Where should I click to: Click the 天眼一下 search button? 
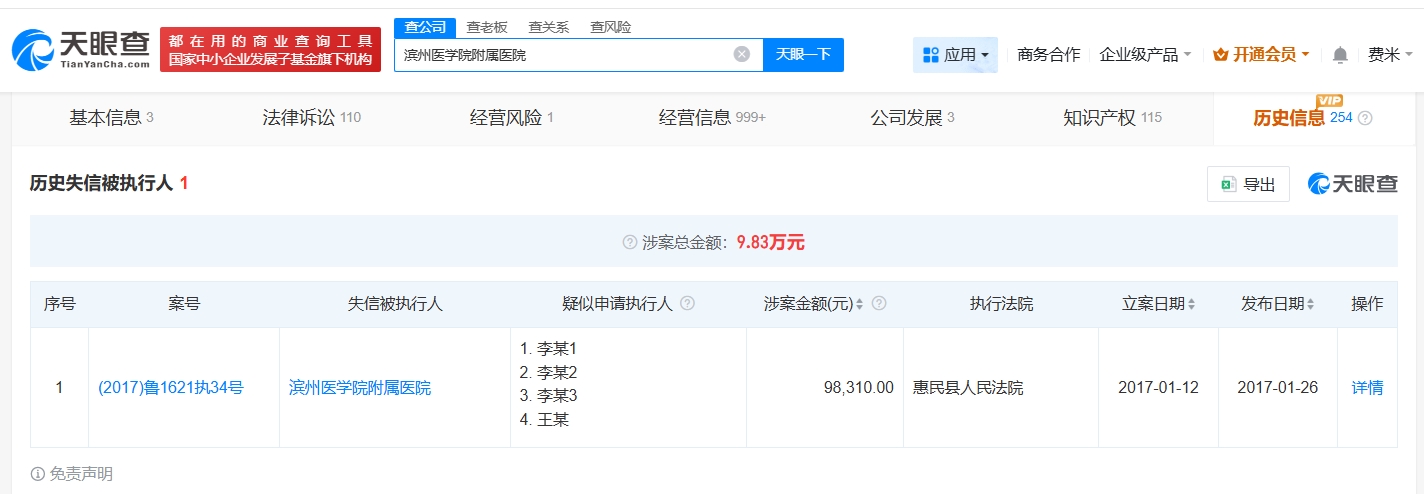[803, 55]
